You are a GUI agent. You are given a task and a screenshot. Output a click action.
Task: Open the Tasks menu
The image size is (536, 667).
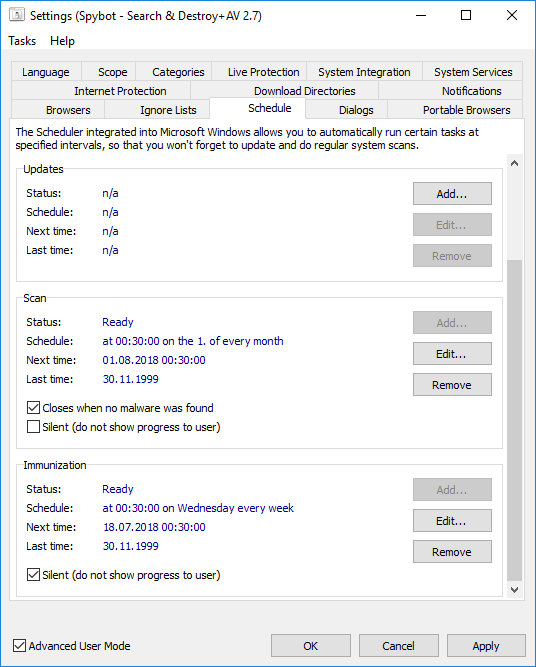pyautogui.click(x=22, y=41)
